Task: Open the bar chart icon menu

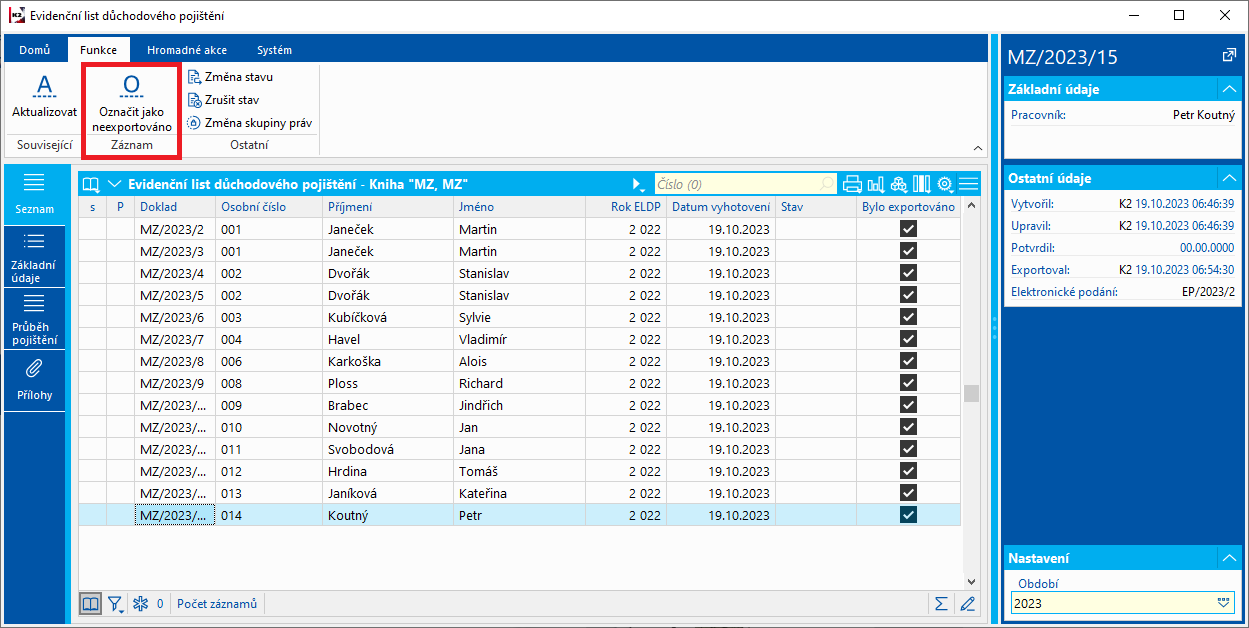Action: point(876,184)
